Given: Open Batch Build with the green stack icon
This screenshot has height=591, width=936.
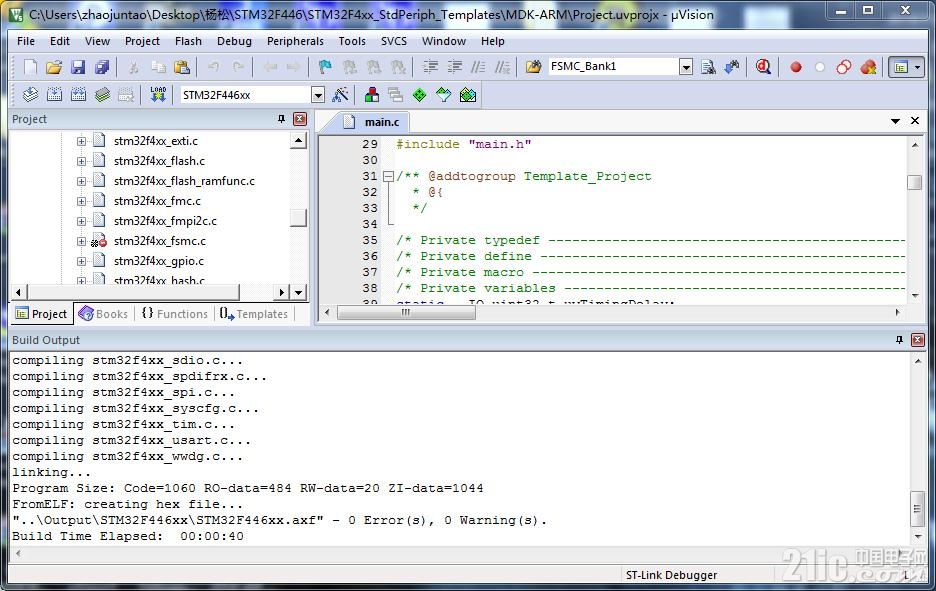Looking at the screenshot, I should click(102, 94).
